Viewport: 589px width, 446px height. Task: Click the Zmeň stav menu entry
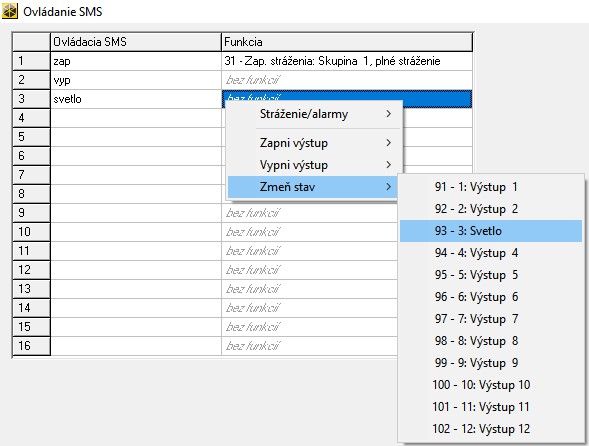point(313,187)
